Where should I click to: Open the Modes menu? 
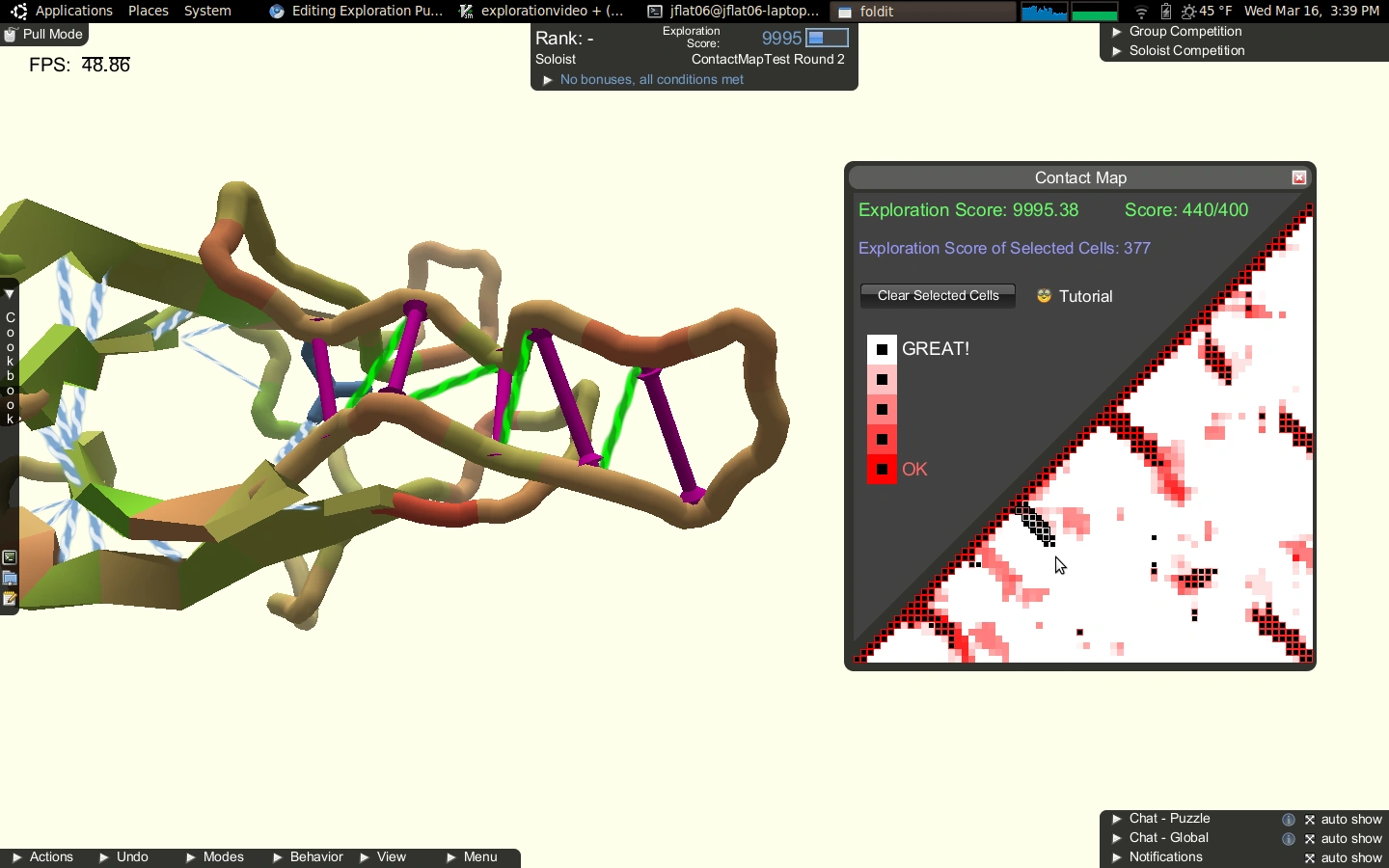[x=215, y=857]
